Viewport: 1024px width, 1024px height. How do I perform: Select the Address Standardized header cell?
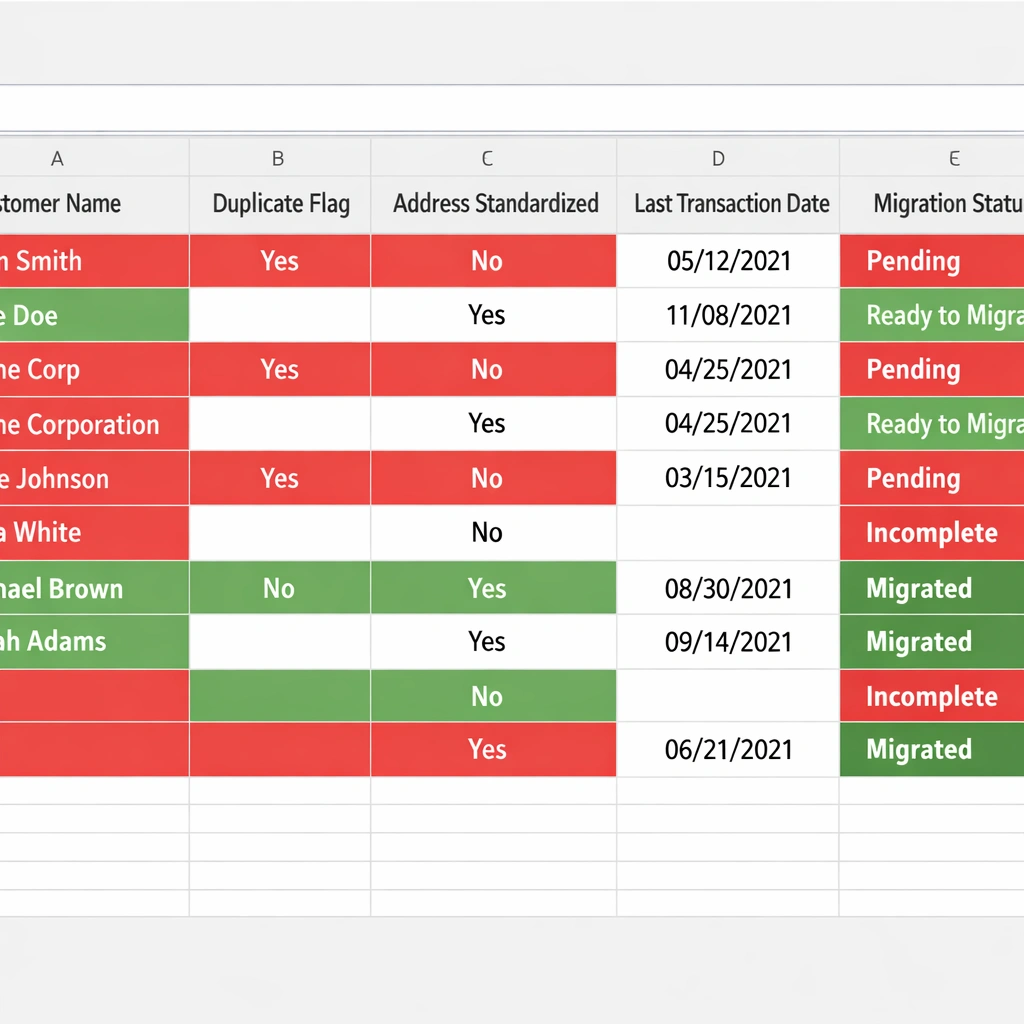pyautogui.click(x=494, y=204)
